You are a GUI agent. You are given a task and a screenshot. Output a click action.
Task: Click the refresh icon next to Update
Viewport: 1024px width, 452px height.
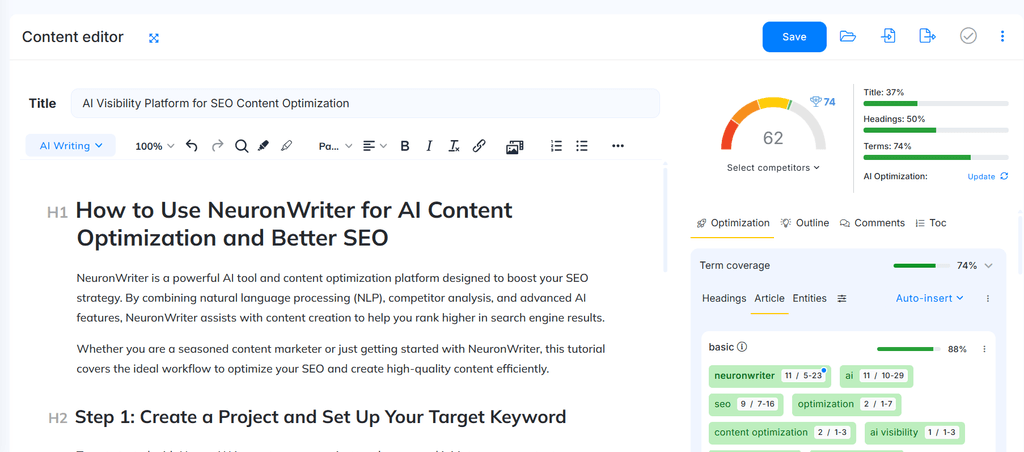1004,176
